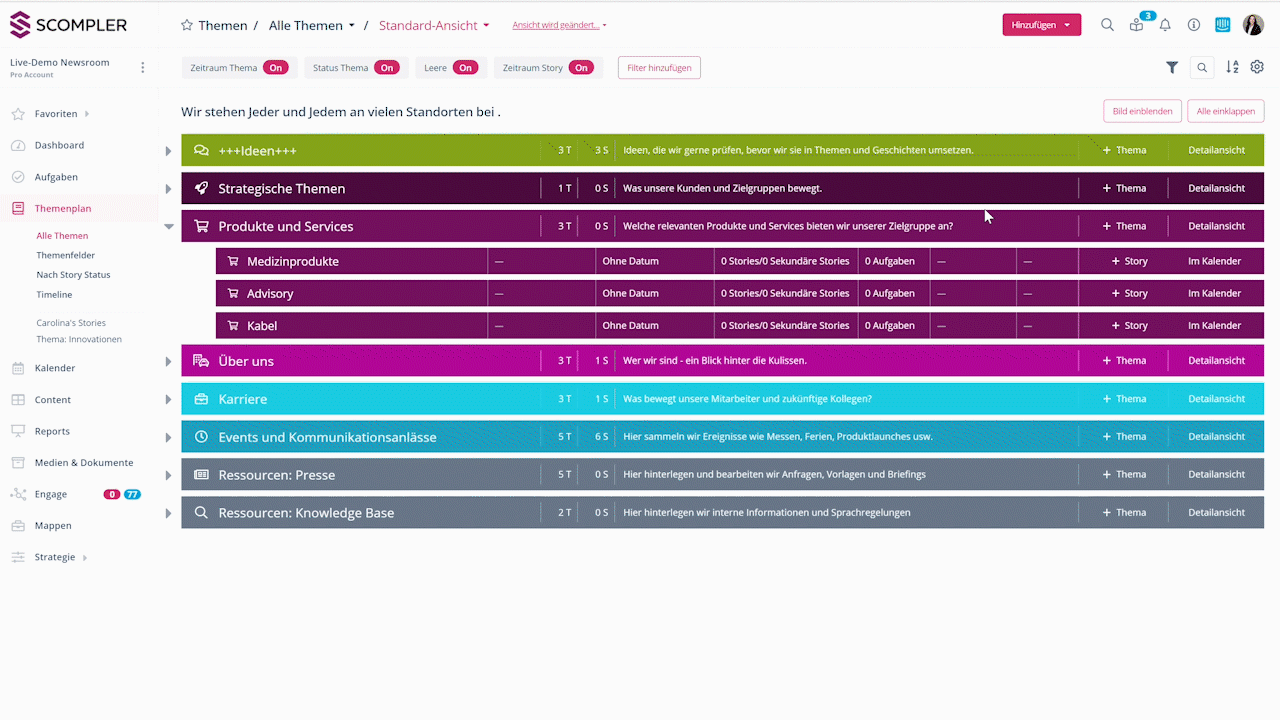Click the global search magnifier in header
This screenshot has height=720, width=1280.
(x=1107, y=25)
